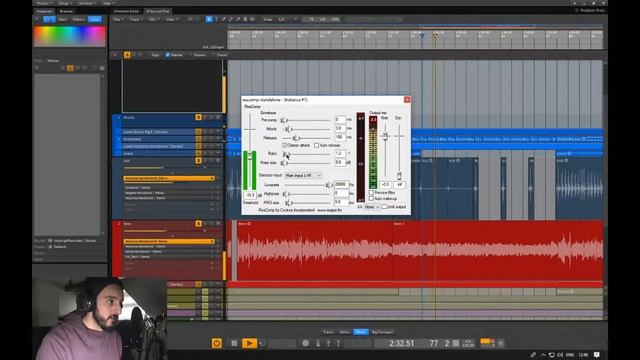The height and width of the screenshot is (360, 640).
Task: Open the notification center in system tray
Action: tap(597, 355)
